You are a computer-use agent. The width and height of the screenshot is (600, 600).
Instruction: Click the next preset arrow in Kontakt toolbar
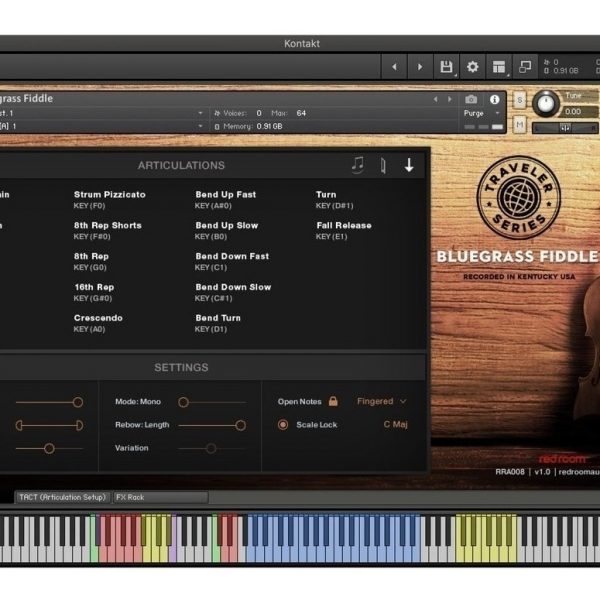[420, 67]
